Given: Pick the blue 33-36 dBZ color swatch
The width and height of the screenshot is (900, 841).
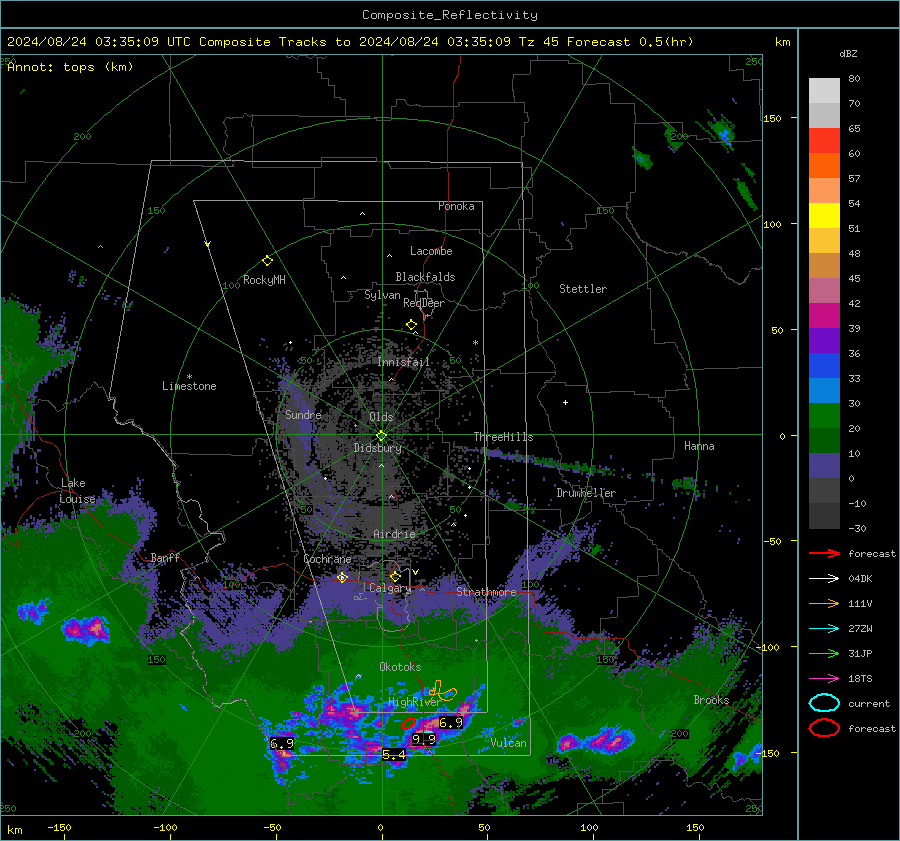Looking at the screenshot, I should (824, 366).
